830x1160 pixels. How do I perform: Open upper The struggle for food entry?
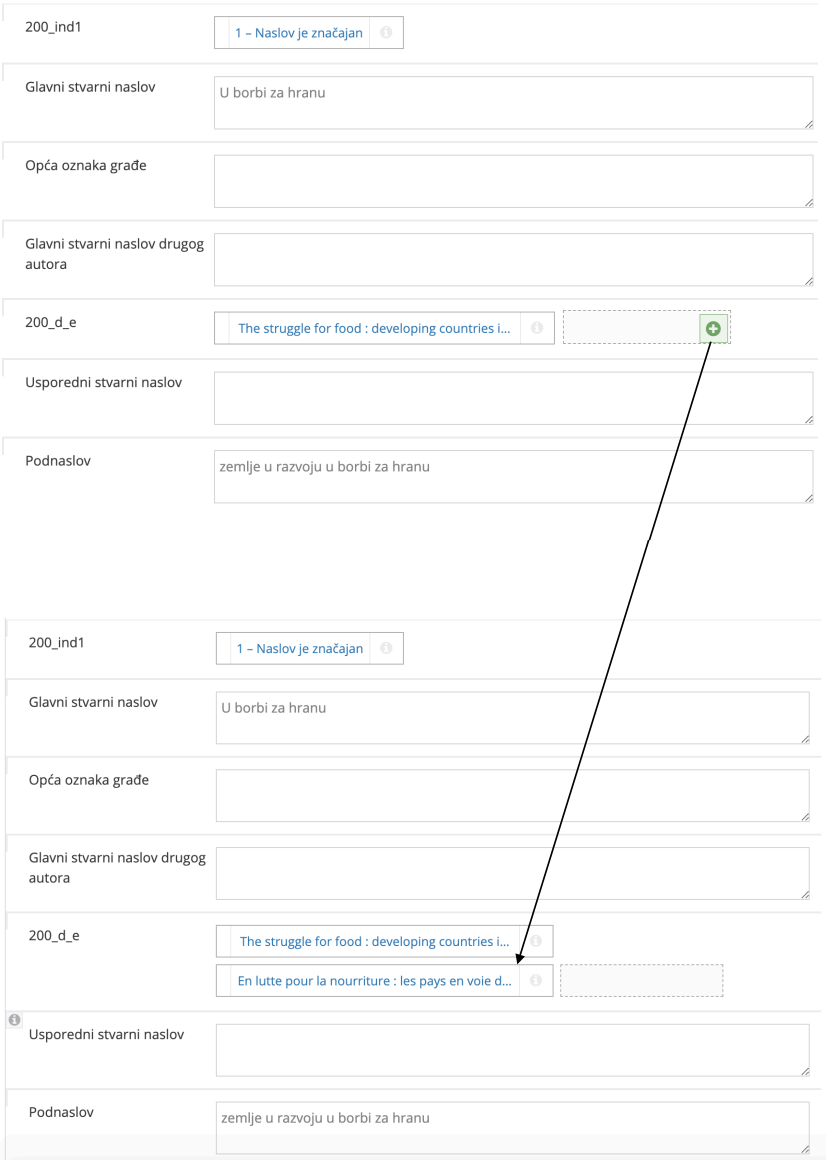(374, 328)
